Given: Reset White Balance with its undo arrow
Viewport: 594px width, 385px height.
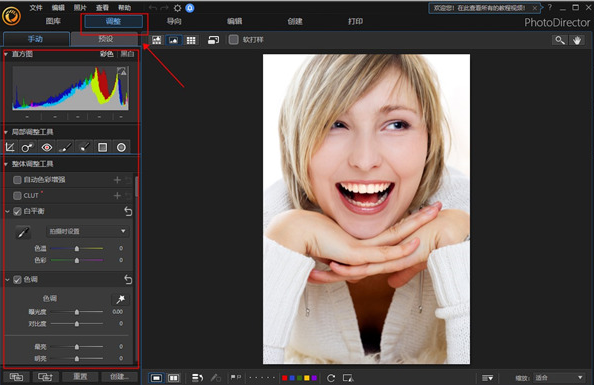Looking at the screenshot, I should tap(128, 211).
